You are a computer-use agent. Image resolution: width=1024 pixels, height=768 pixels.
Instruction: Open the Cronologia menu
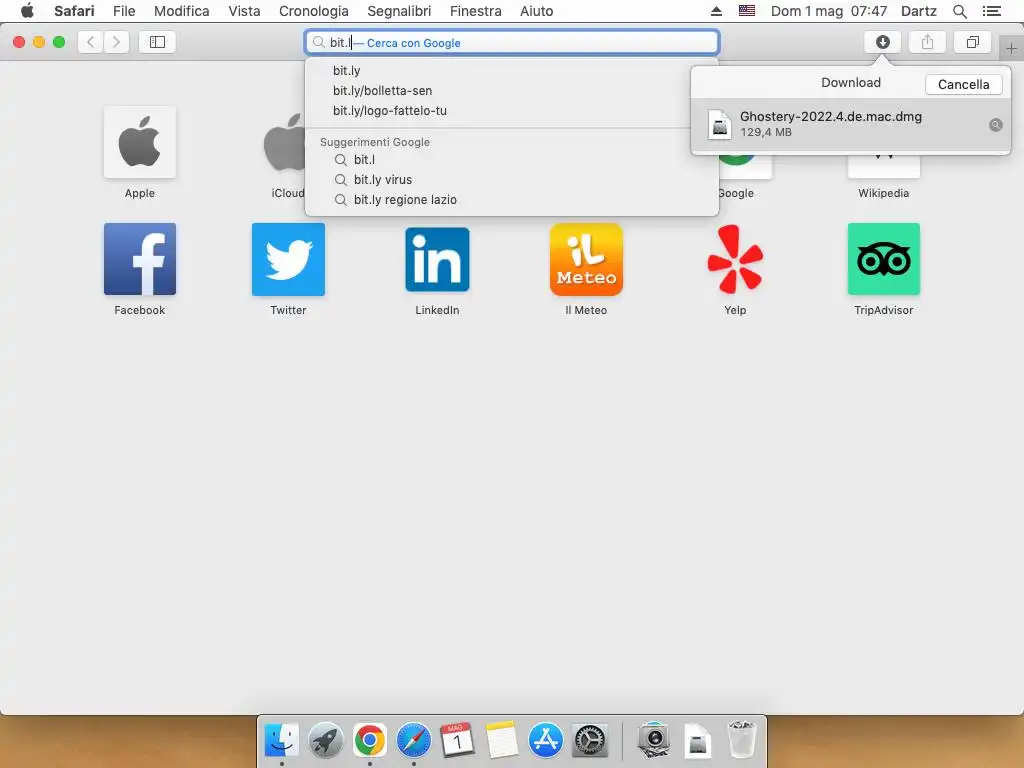(x=313, y=11)
